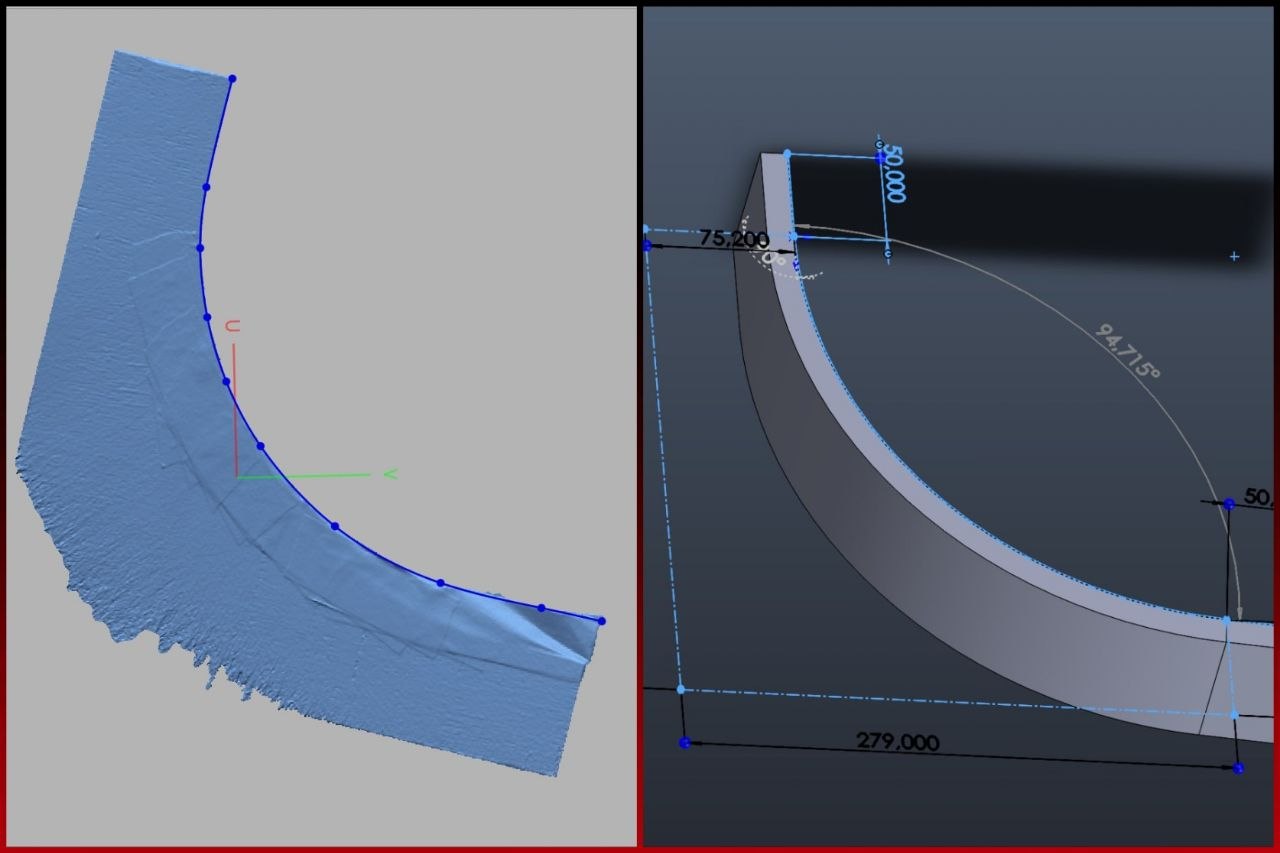The image size is (1280, 853).
Task: Select the vertical 50,000 dimension label
Action: tap(894, 174)
